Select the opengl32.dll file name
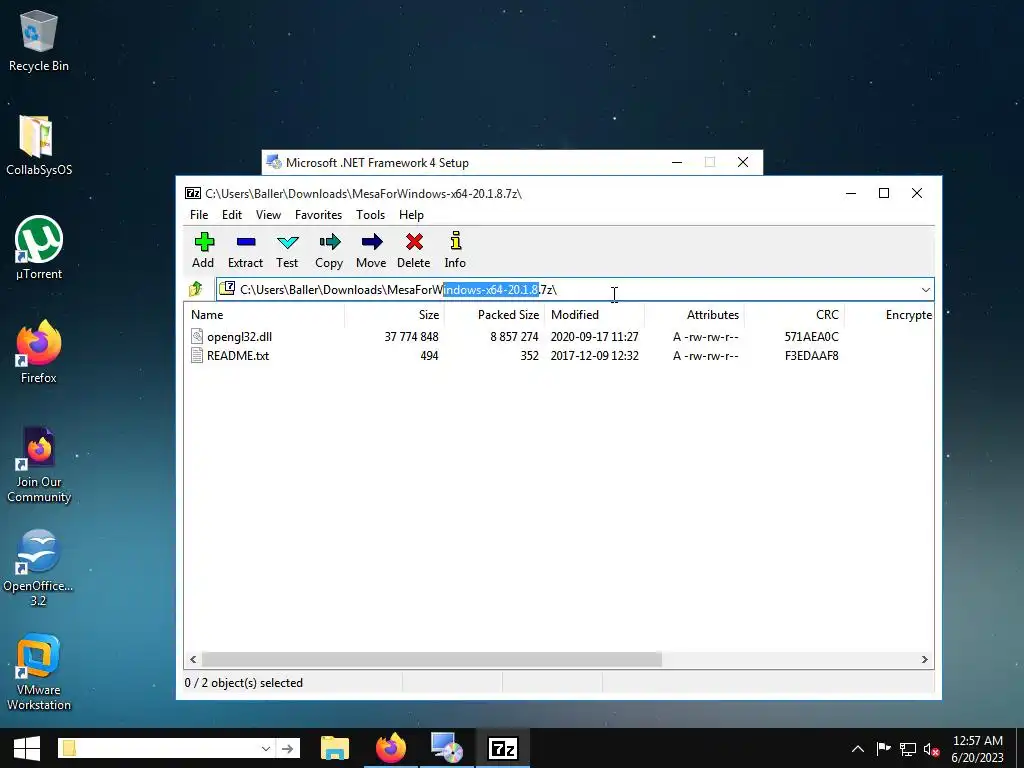 [239, 336]
